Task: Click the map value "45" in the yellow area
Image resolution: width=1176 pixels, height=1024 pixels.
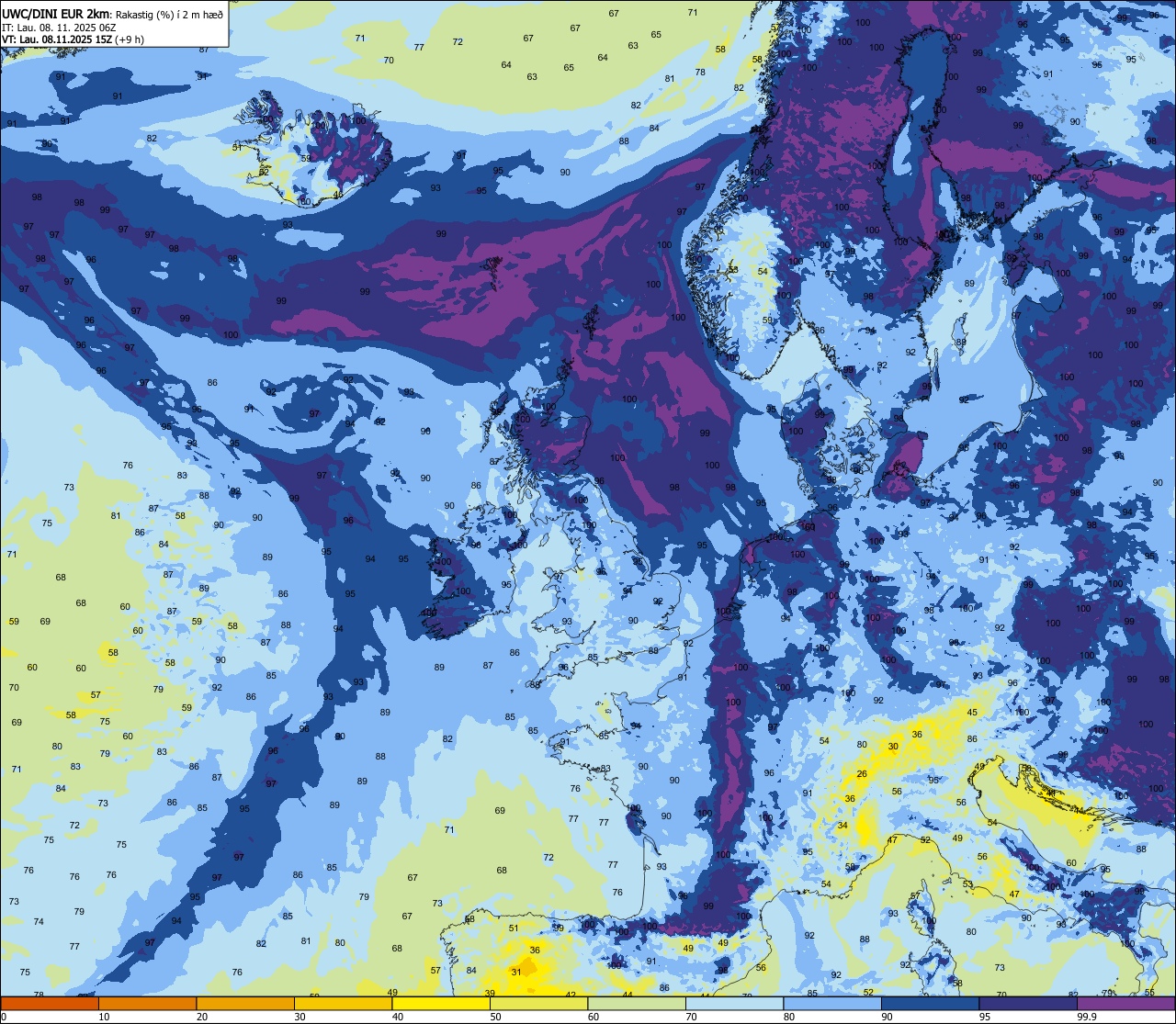Action: (972, 712)
